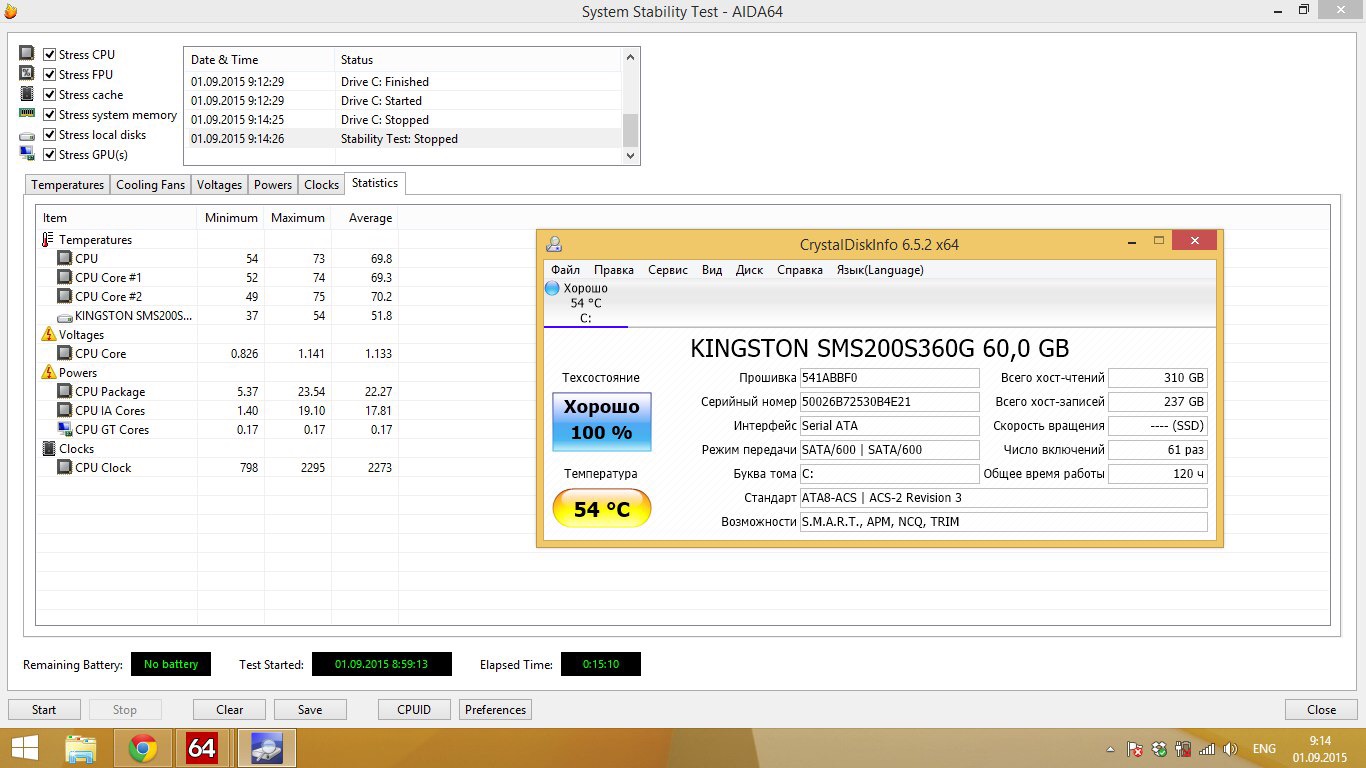Image resolution: width=1366 pixels, height=768 pixels.
Task: Open the Action Center flag icon
Action: pos(1135,749)
